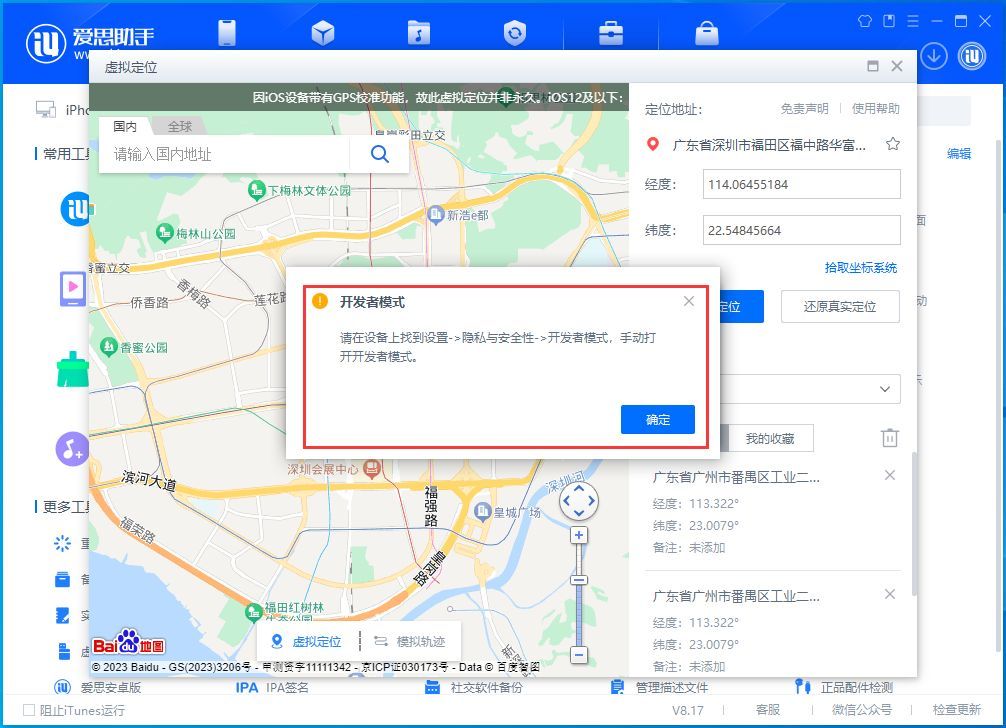1006x728 pixels.
Task: Click the 请输入国内地址 search box
Action: tap(225, 154)
